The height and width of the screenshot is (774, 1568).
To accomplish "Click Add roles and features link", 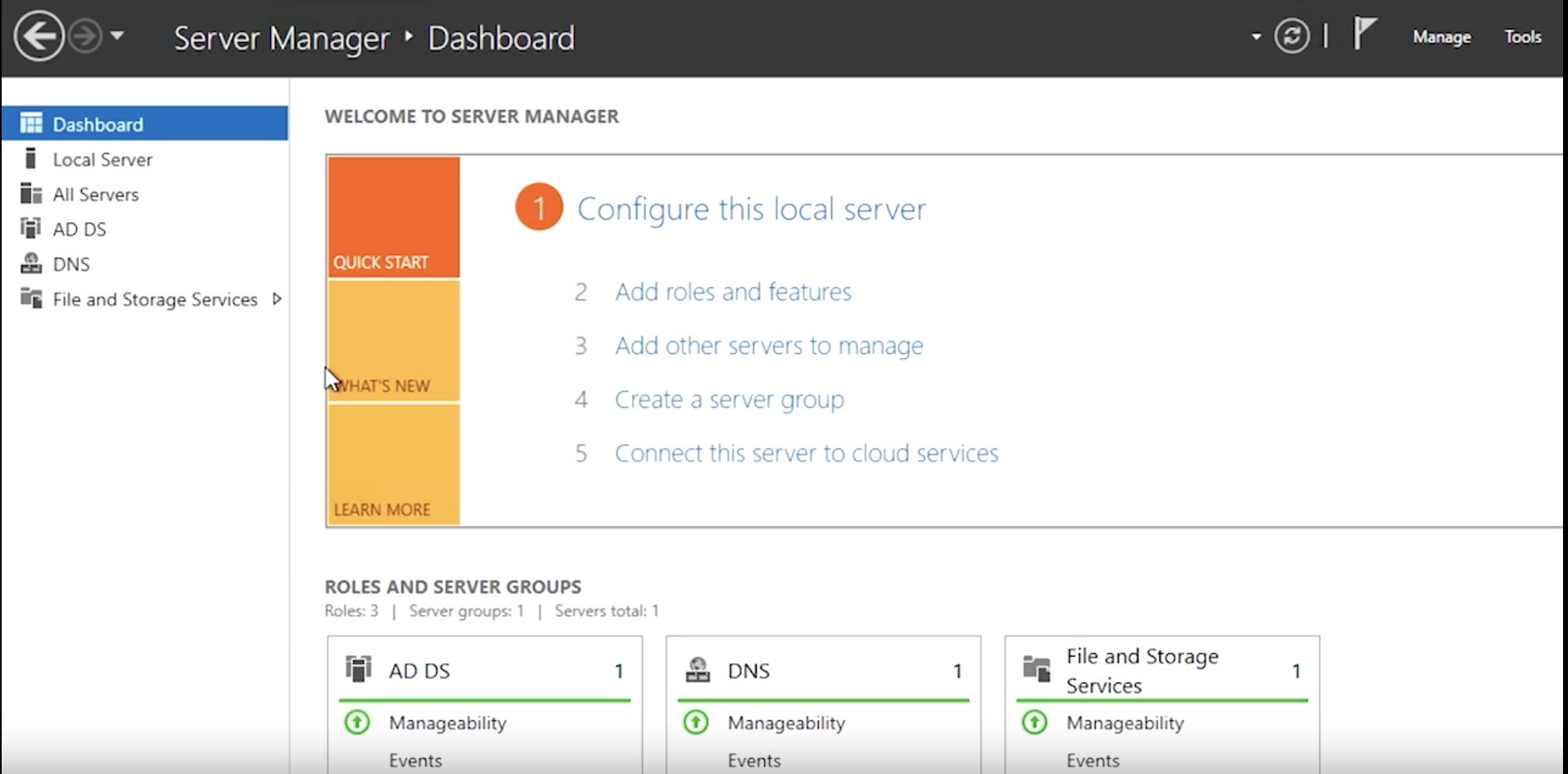I will click(733, 292).
